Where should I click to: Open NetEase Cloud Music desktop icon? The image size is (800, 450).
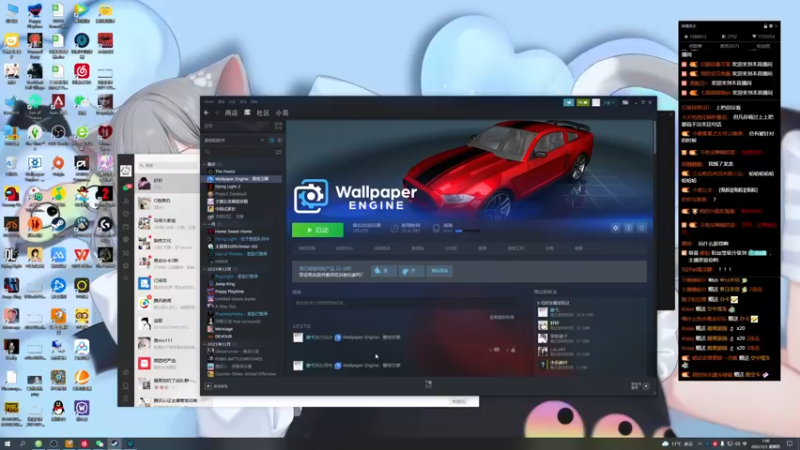(82, 73)
